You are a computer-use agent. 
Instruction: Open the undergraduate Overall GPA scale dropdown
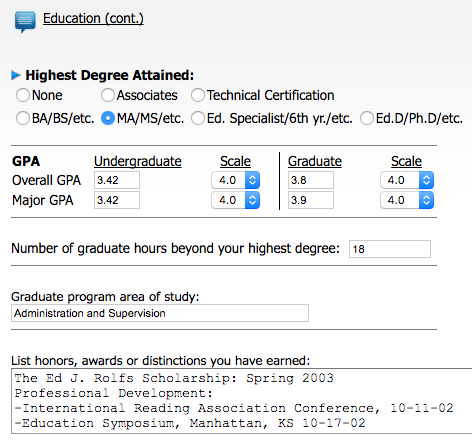tap(236, 180)
